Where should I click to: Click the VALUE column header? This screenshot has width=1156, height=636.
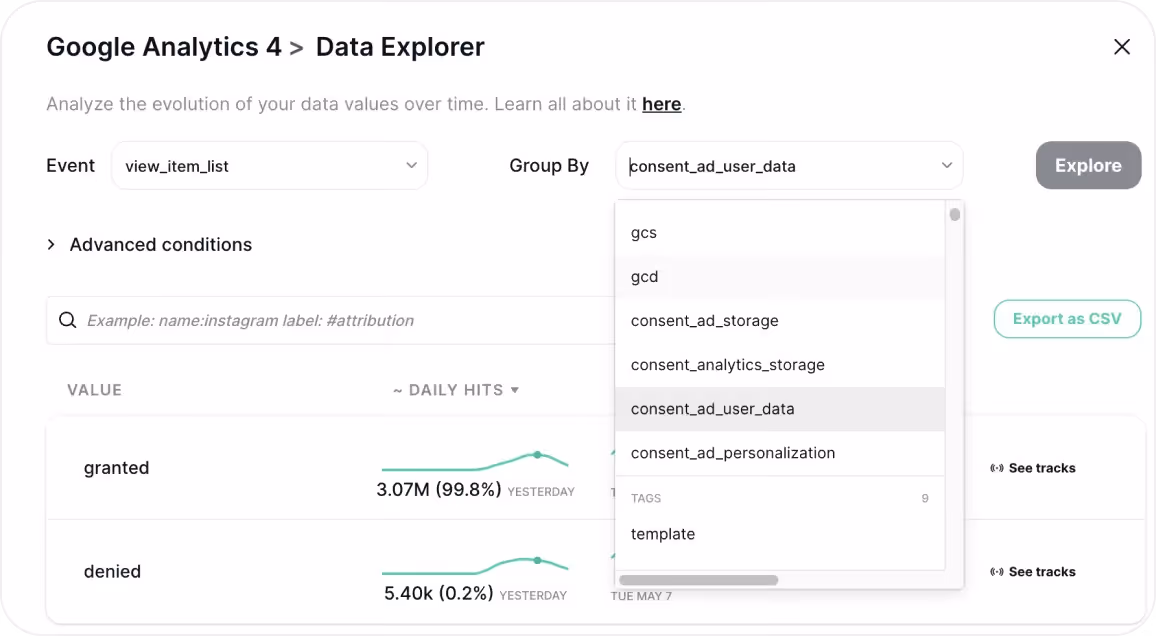pos(94,390)
